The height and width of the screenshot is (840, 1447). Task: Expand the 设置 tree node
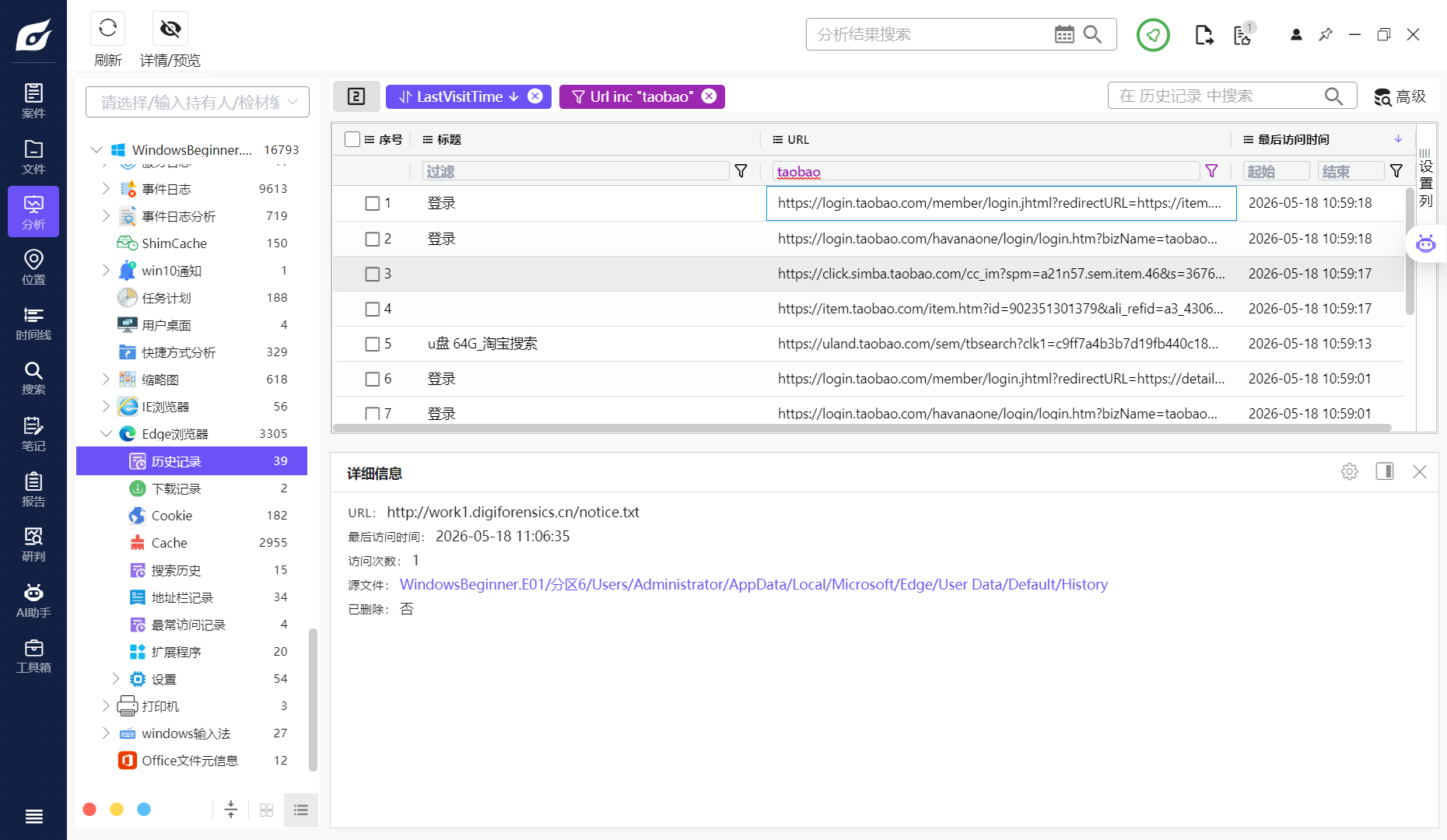(115, 678)
